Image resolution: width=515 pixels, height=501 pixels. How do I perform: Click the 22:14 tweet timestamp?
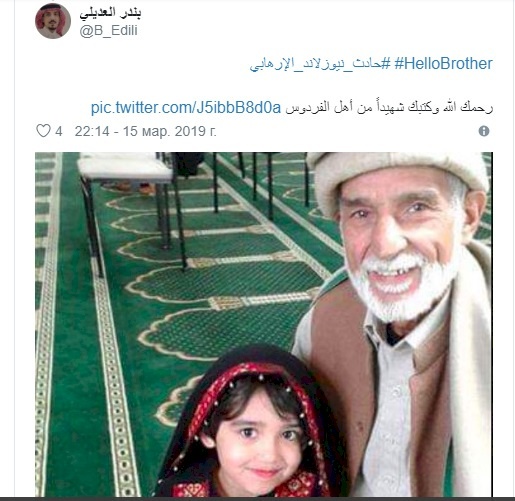pos(92,131)
